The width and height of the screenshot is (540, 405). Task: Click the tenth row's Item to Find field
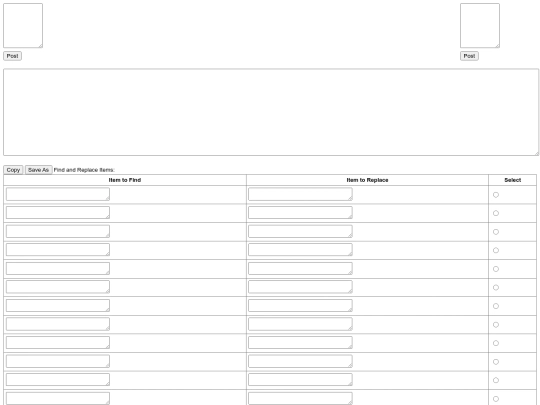tap(58, 361)
